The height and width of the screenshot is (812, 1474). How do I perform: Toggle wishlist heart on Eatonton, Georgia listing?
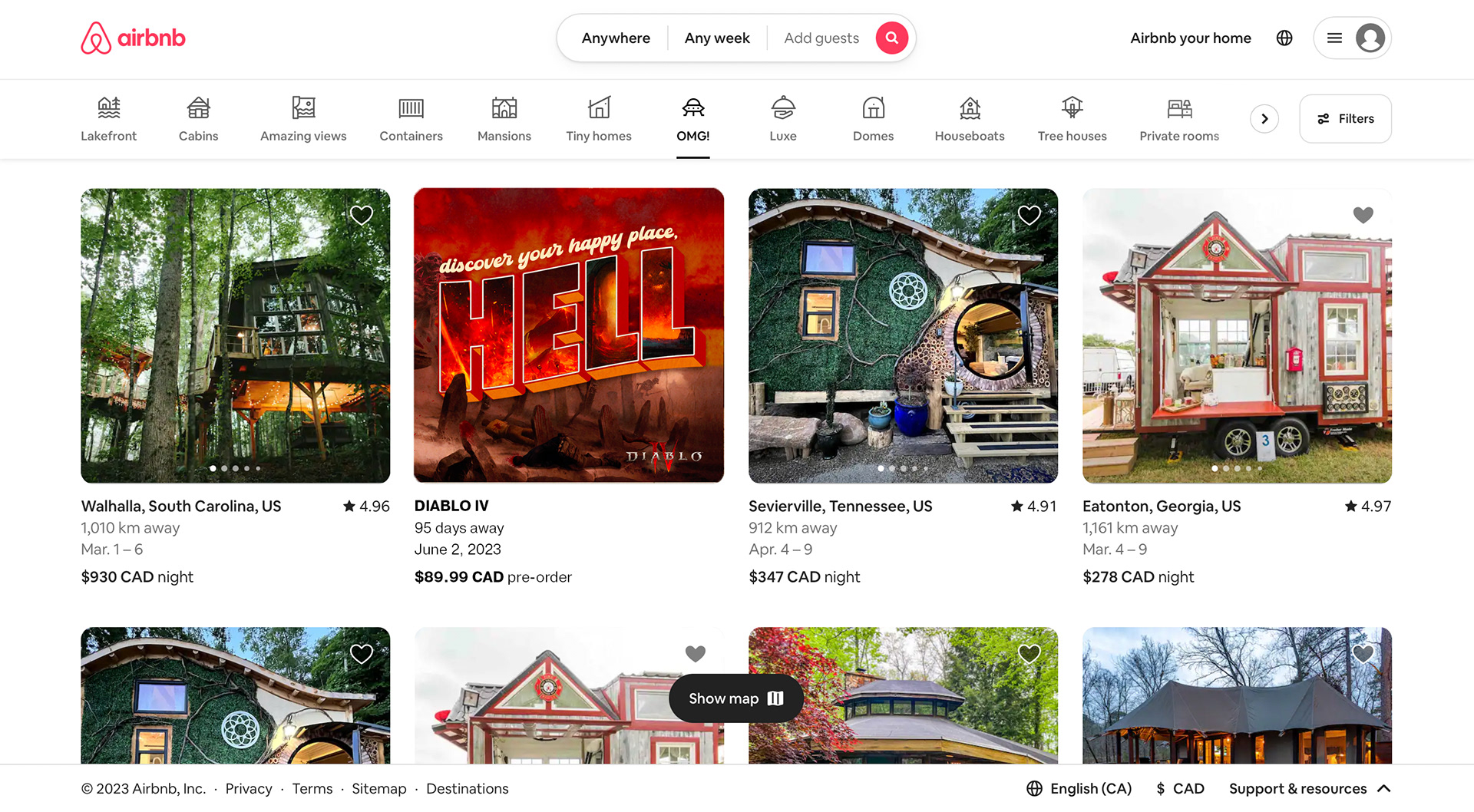[1363, 215]
